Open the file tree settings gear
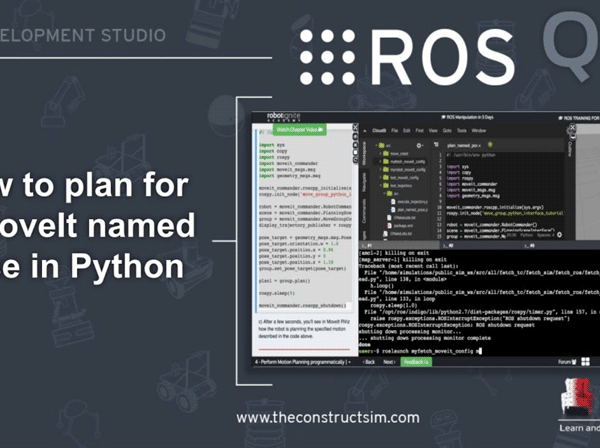 [x=419, y=145]
